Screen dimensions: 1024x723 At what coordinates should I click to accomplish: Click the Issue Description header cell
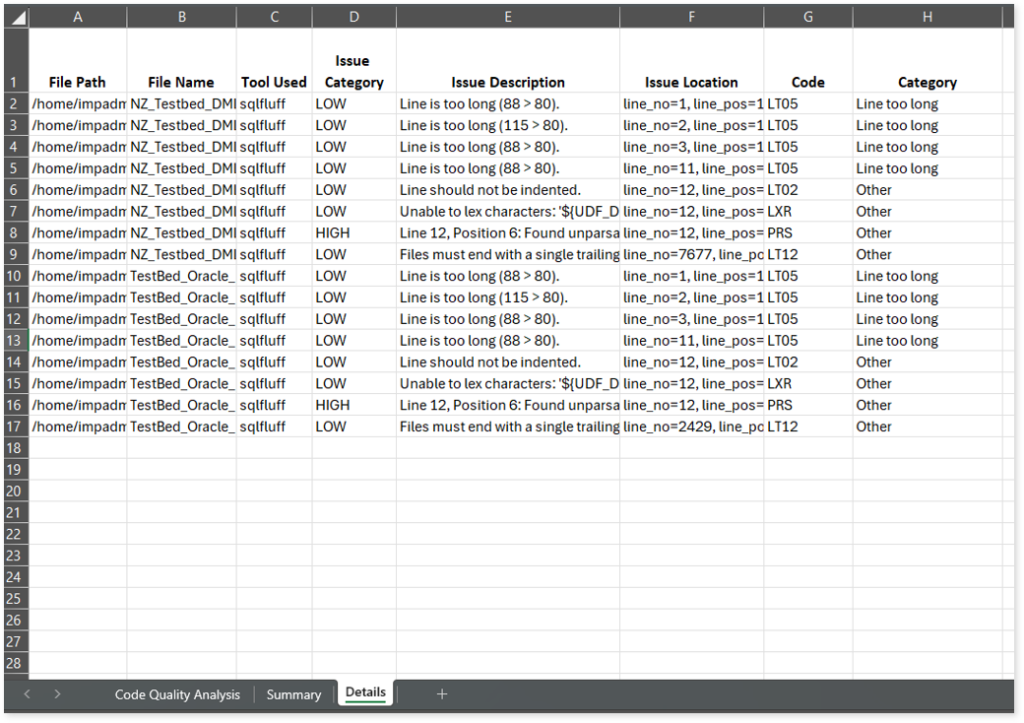508,82
